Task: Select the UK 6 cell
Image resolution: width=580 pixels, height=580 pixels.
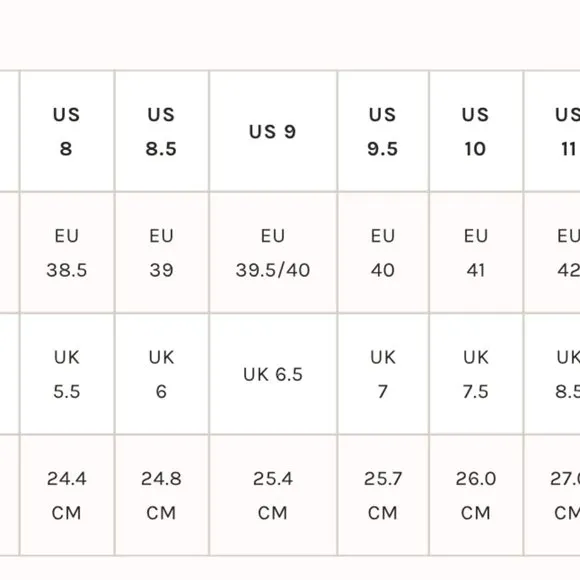Action: tap(162, 374)
